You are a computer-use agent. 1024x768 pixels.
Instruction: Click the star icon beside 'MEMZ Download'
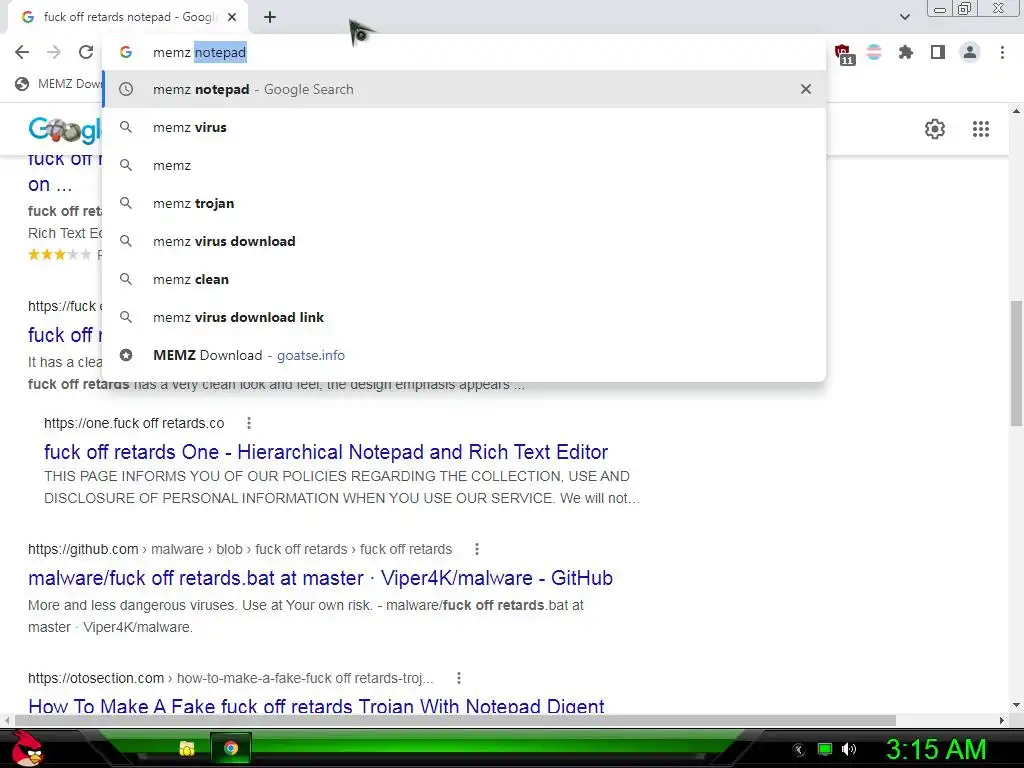126,355
